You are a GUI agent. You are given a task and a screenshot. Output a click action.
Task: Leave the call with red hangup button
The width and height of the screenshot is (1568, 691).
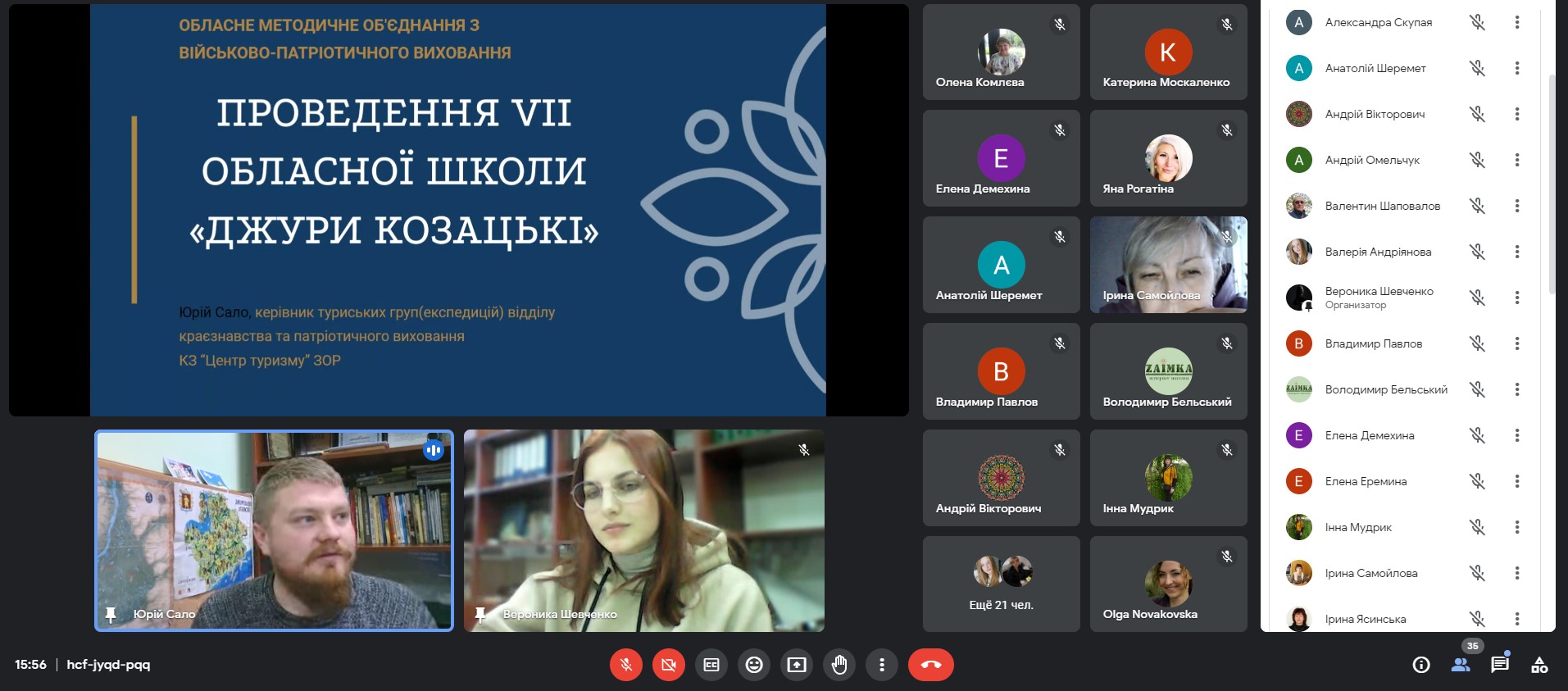pos(930,665)
